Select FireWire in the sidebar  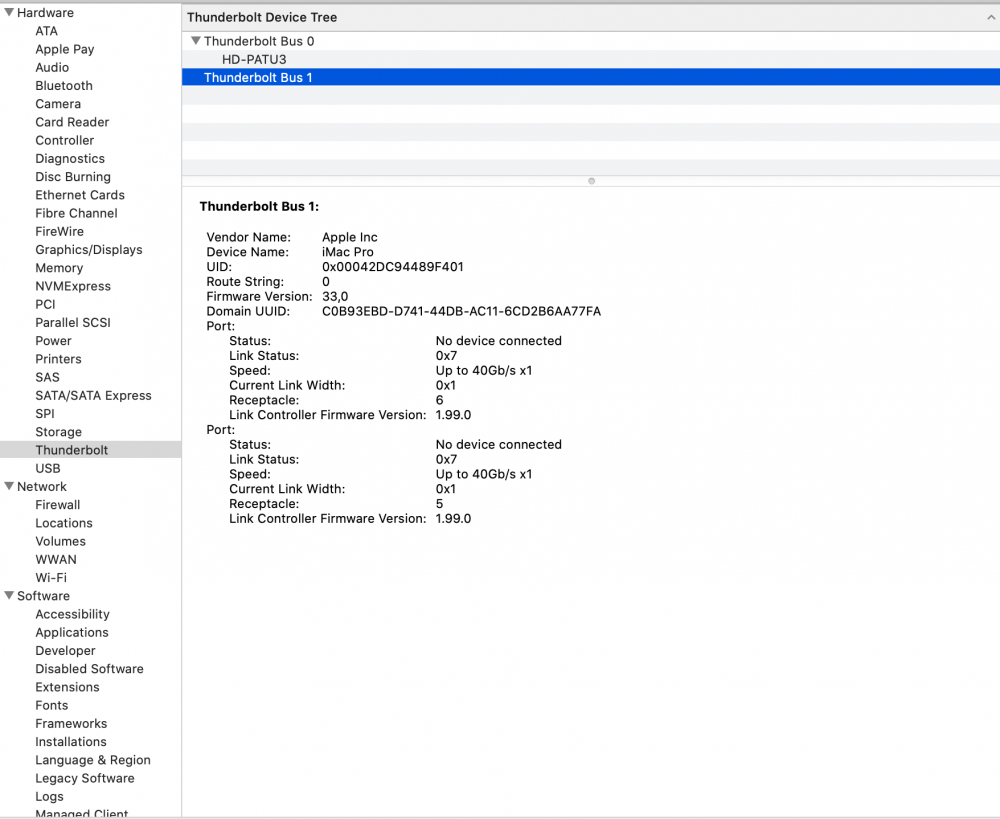coord(59,231)
